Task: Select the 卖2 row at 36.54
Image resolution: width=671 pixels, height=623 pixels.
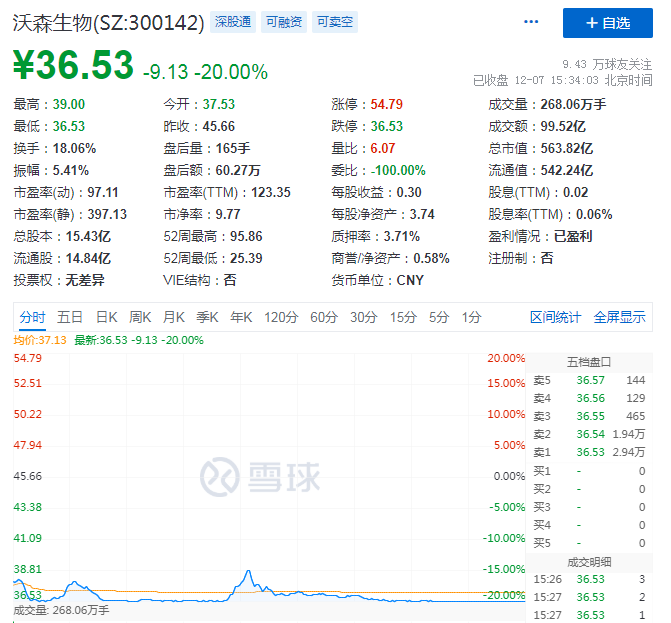Action: point(589,434)
